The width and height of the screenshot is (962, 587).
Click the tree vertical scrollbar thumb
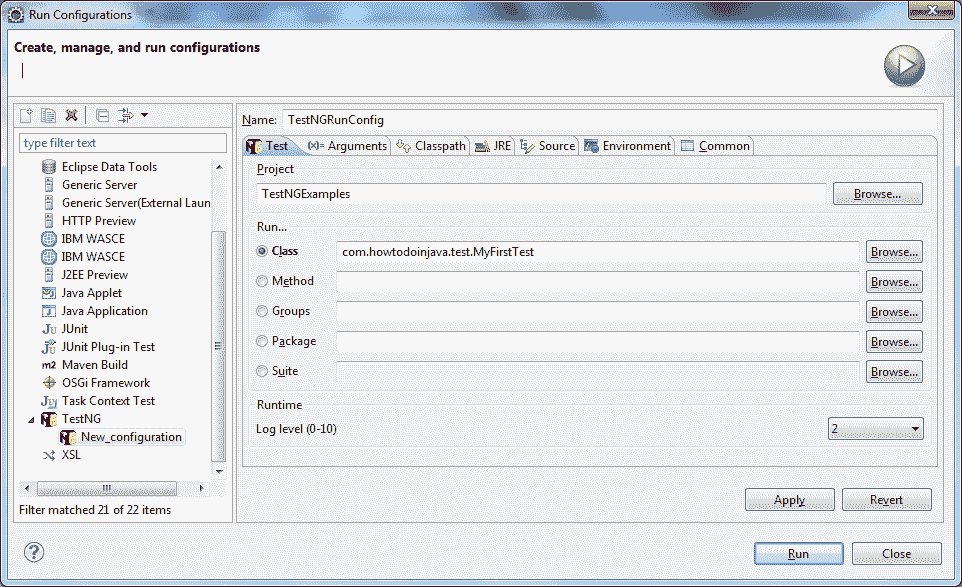(x=219, y=346)
